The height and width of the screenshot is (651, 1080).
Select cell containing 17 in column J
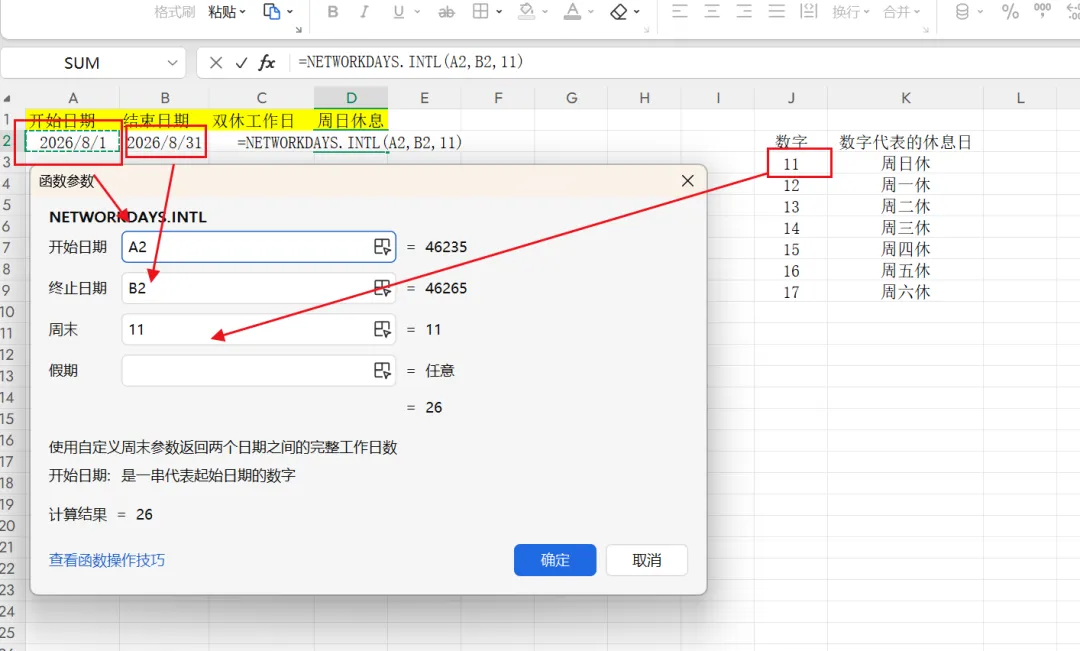tap(791, 292)
